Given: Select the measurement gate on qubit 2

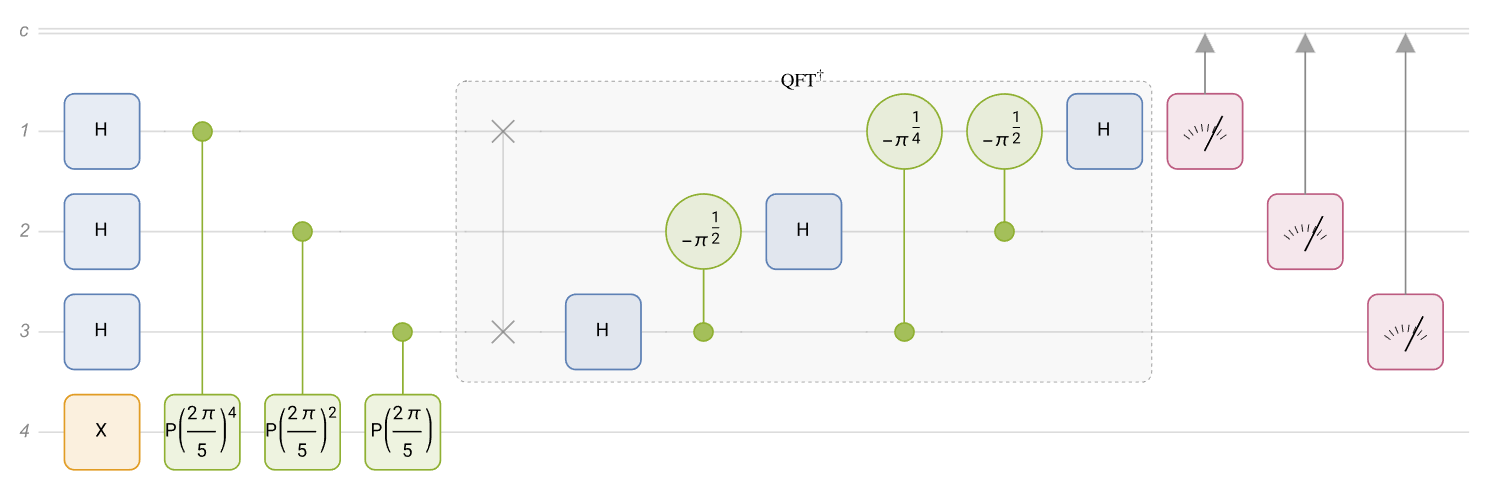Looking at the screenshot, I should tap(1305, 231).
